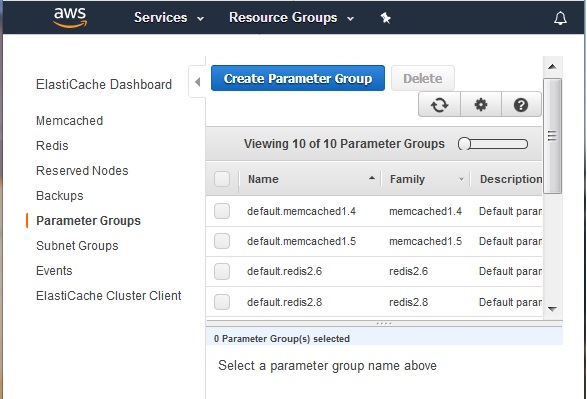587x399 pixels.
Task: Go to Memcached section
Action: pyautogui.click(x=70, y=121)
